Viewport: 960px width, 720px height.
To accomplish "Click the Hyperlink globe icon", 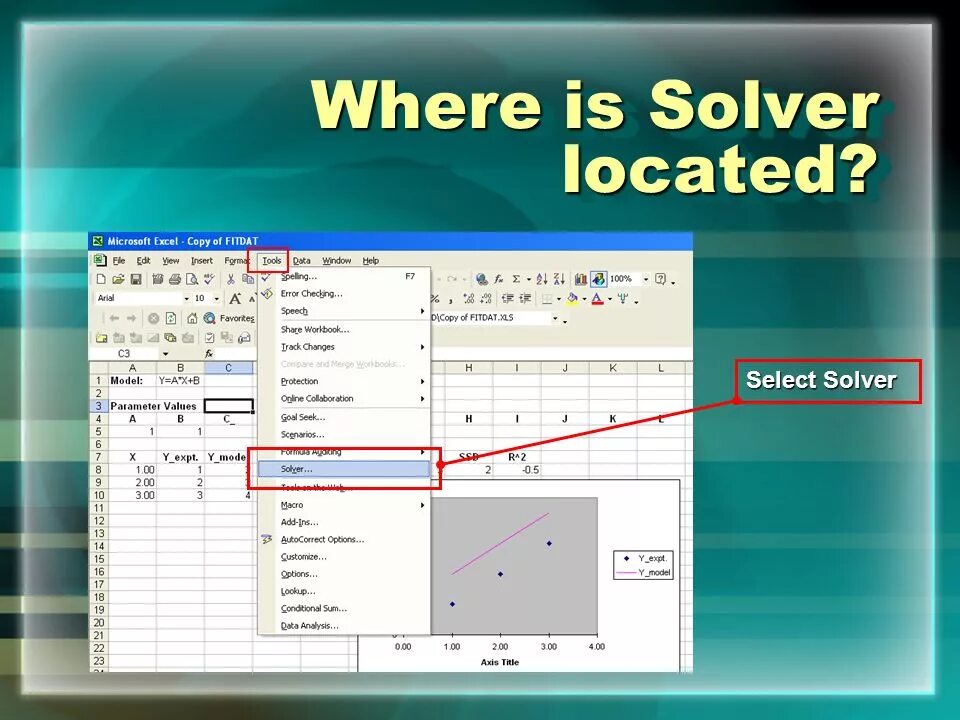I will (x=482, y=279).
